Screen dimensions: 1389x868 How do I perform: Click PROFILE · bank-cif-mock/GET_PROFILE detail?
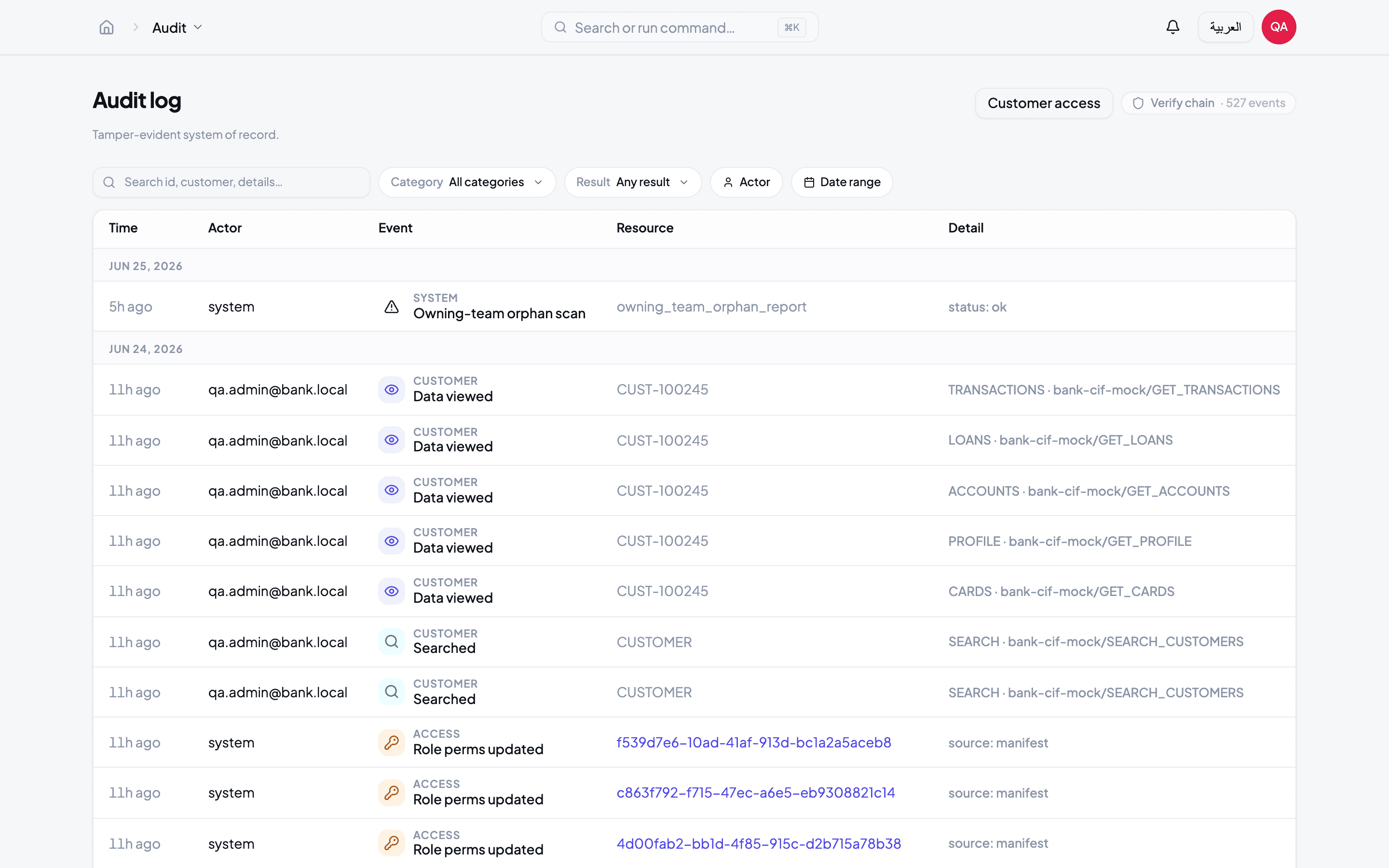(x=1070, y=541)
